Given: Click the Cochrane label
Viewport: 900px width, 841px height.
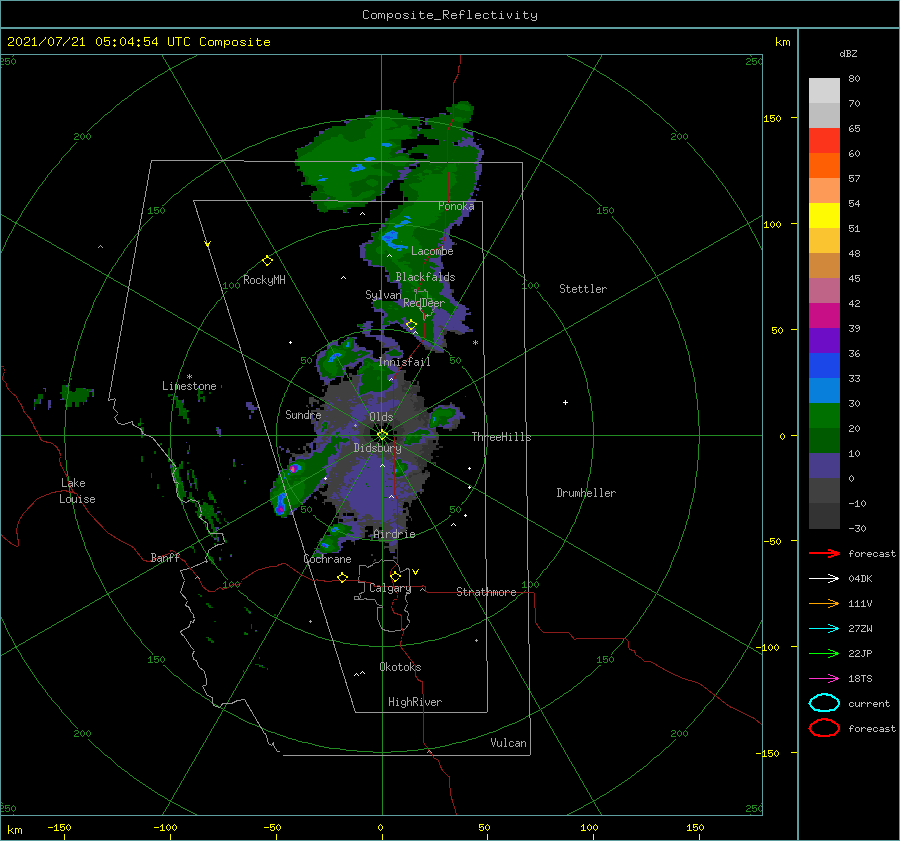Looking at the screenshot, I should (327, 559).
